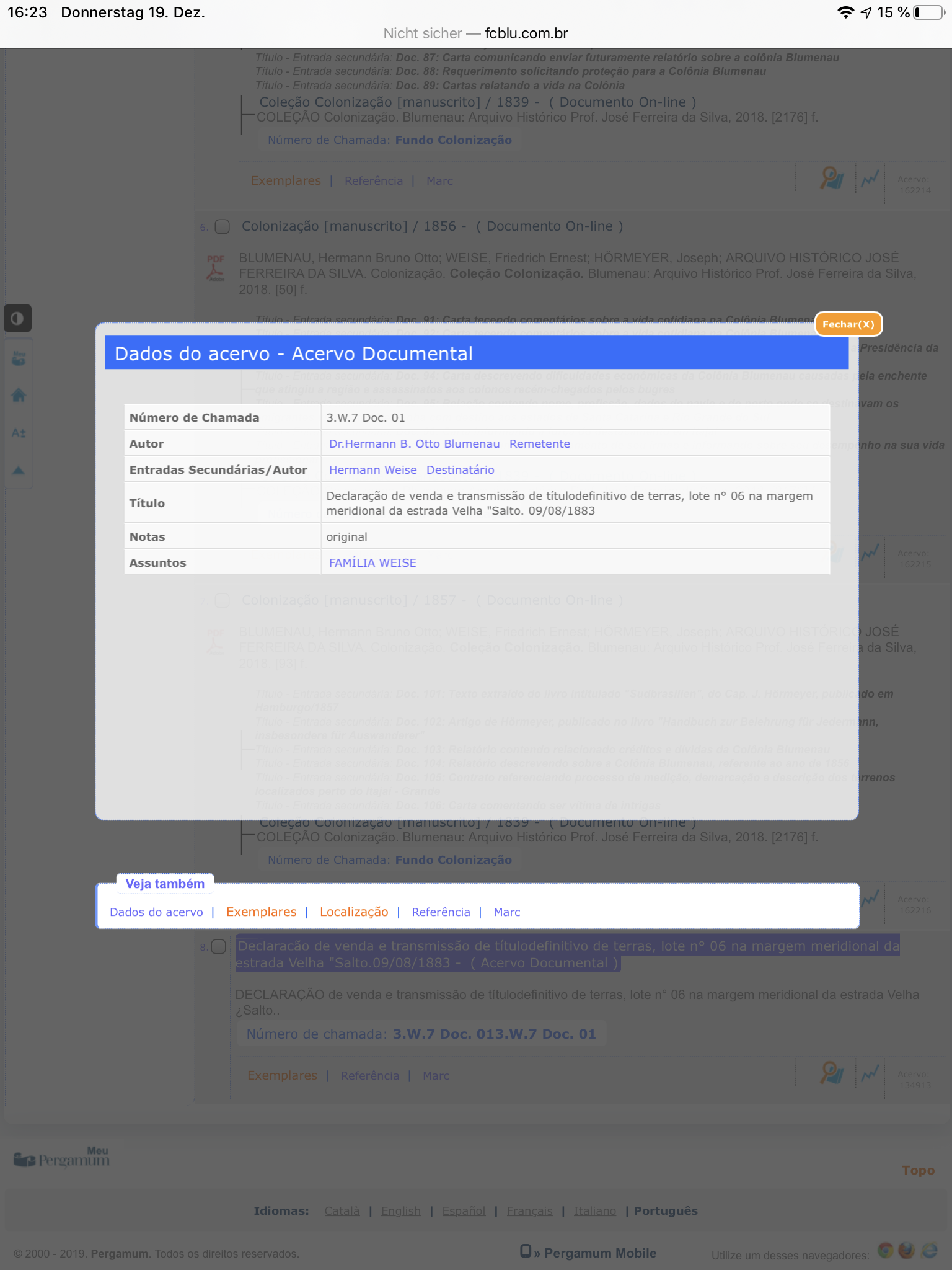Switch the language to English
Screen dimensions: 952x1270
(400, 1211)
